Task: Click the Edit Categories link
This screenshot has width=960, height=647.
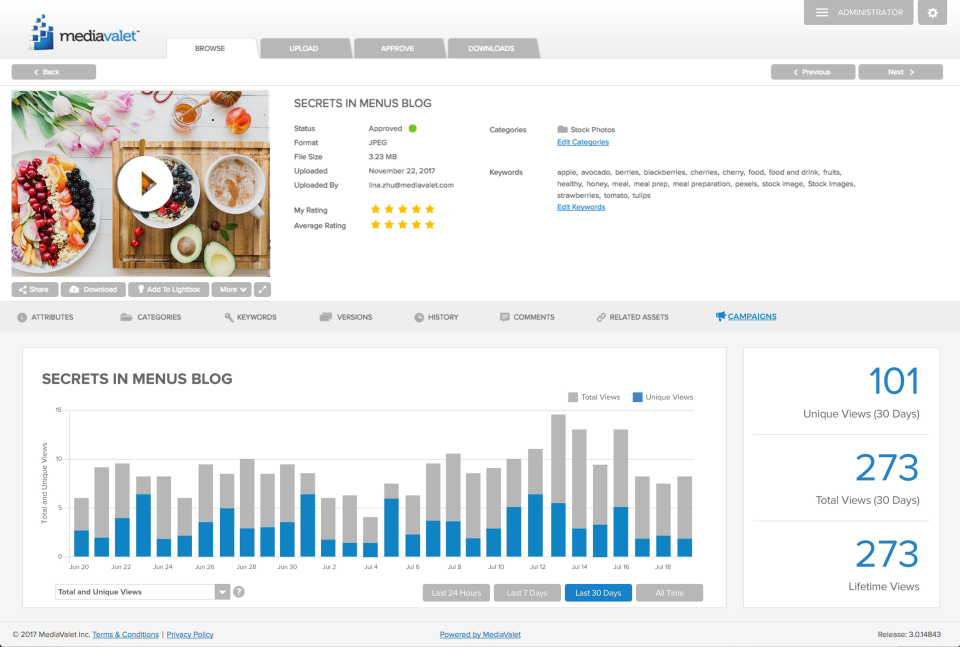Action: click(x=583, y=142)
